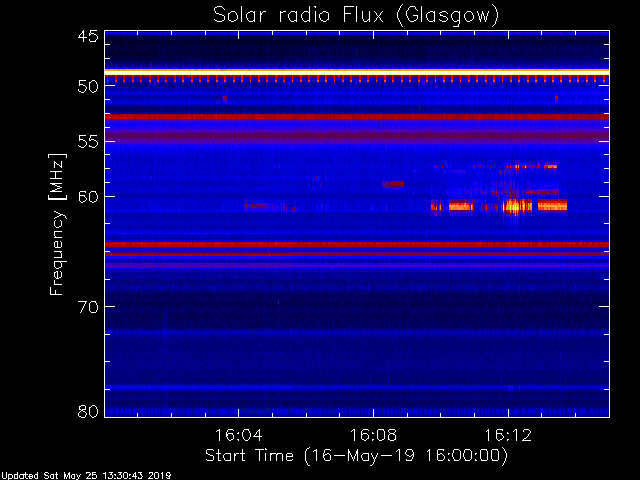
Task: Click the 'Updated Sat May 25 13:30:43 2019' footer
Action: [86, 476]
